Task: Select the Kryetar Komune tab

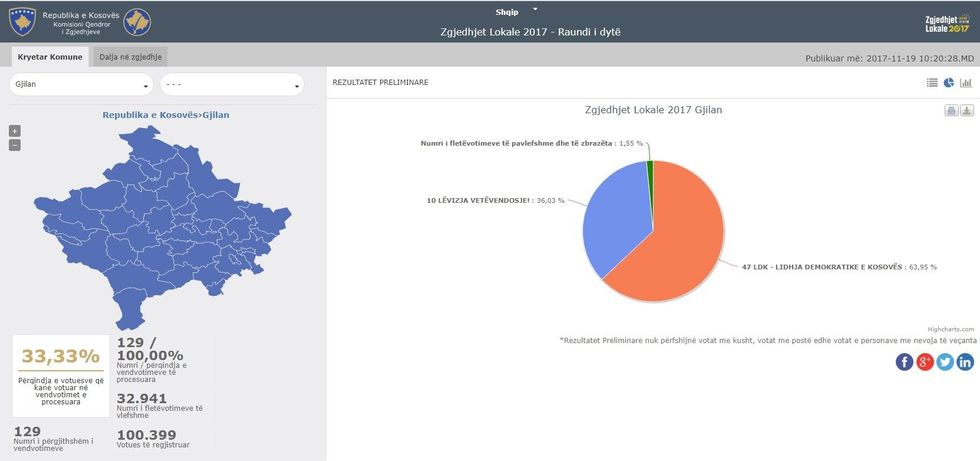Action: tap(50, 57)
